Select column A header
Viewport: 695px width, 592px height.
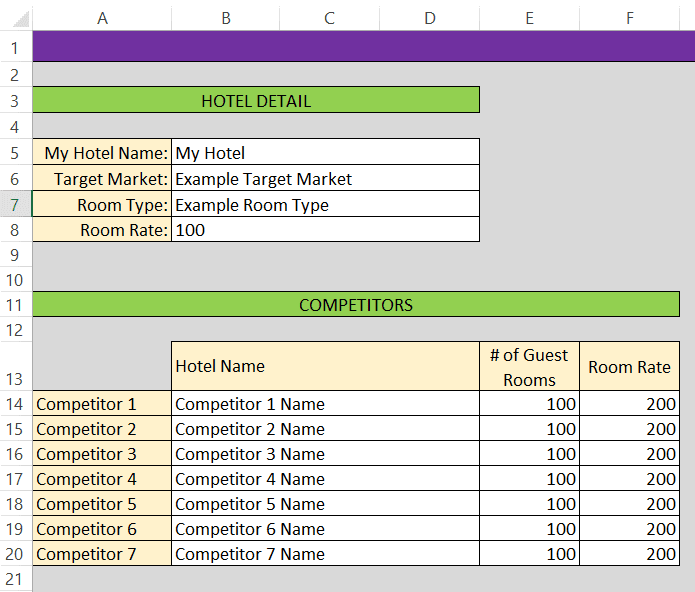(102, 17)
